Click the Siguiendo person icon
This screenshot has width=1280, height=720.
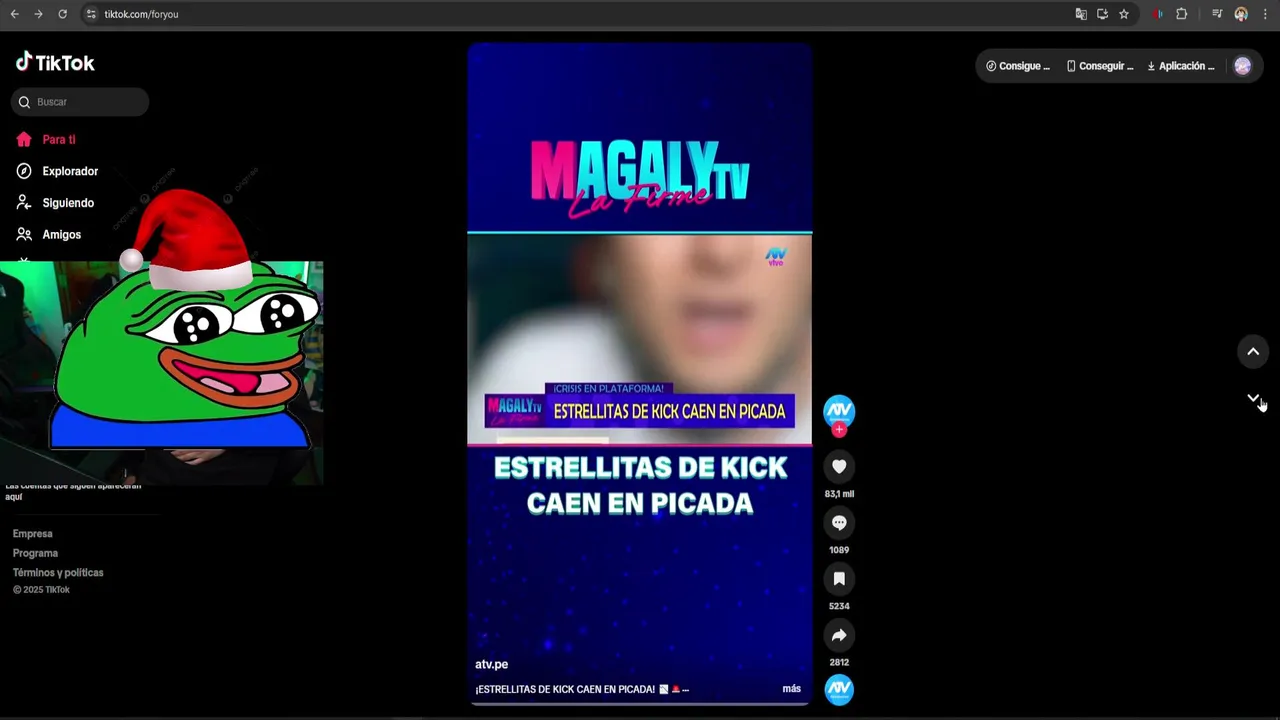tap(24, 203)
